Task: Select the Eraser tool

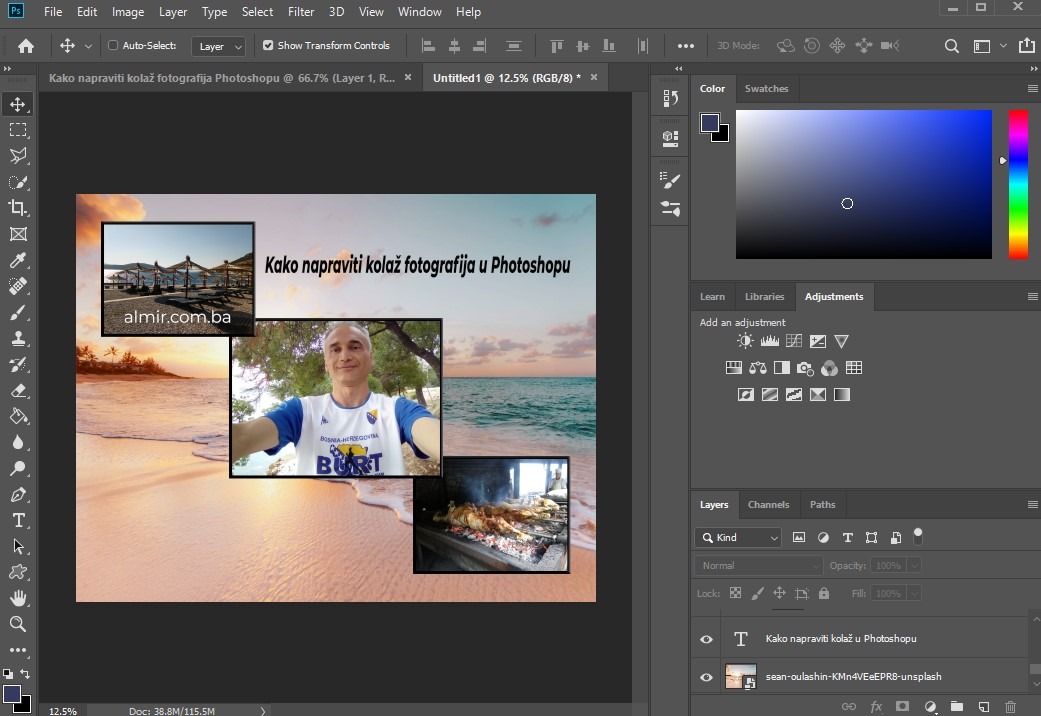Action: (18, 391)
